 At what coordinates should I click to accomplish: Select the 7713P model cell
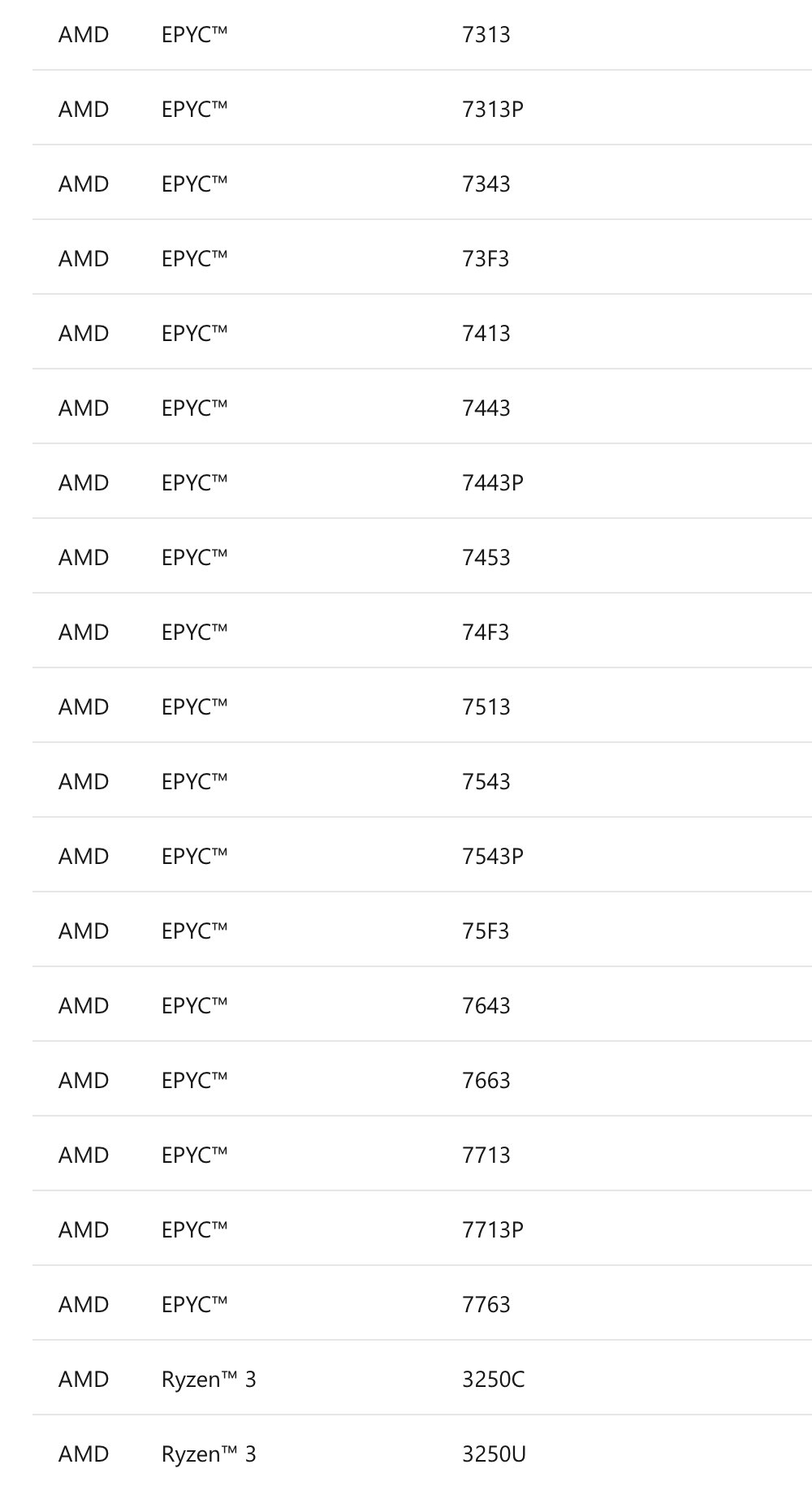(492, 1230)
